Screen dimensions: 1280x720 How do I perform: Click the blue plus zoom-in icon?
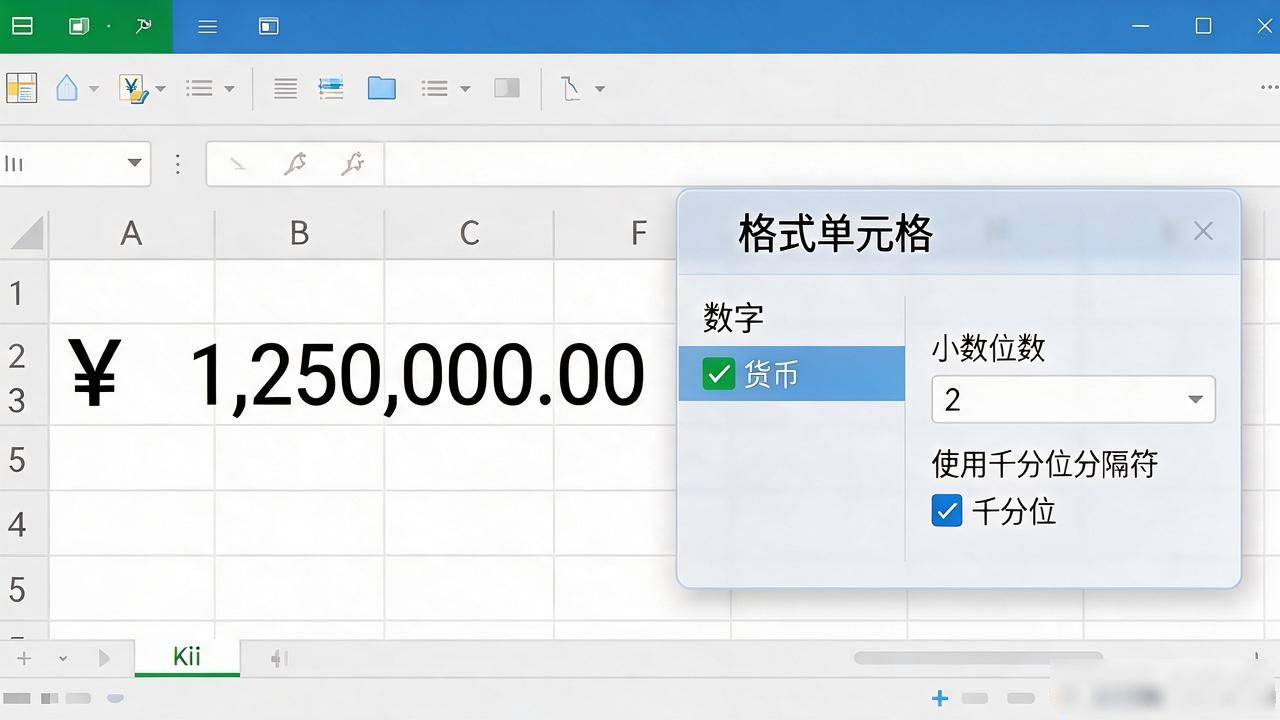click(x=939, y=698)
